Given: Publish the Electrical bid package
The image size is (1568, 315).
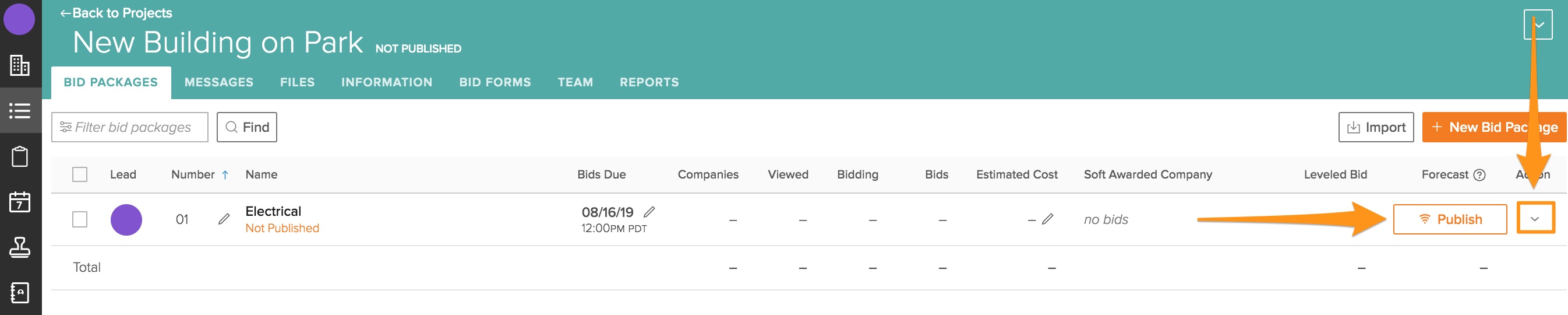Looking at the screenshot, I should (1449, 219).
